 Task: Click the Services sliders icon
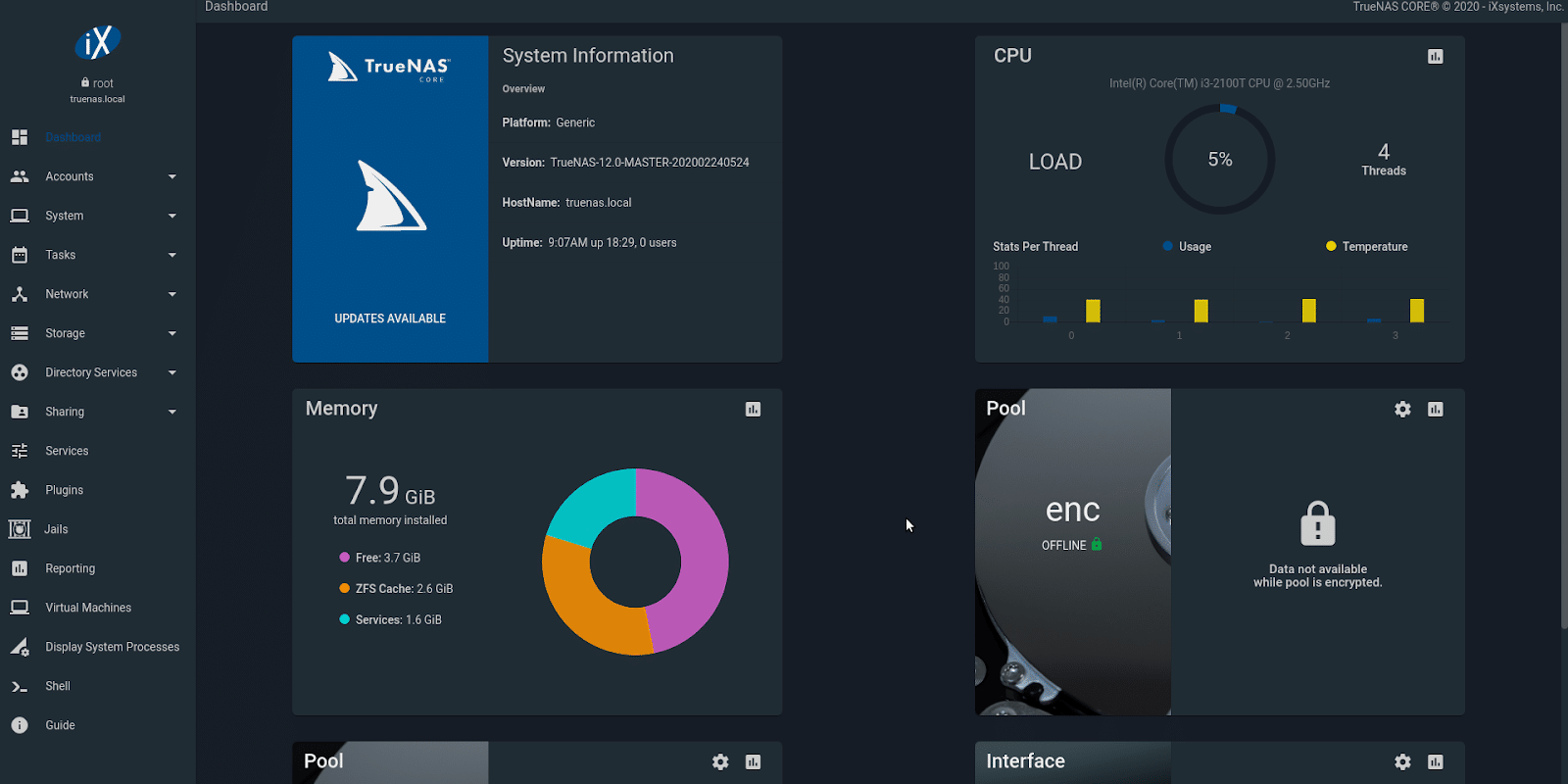[x=20, y=451]
